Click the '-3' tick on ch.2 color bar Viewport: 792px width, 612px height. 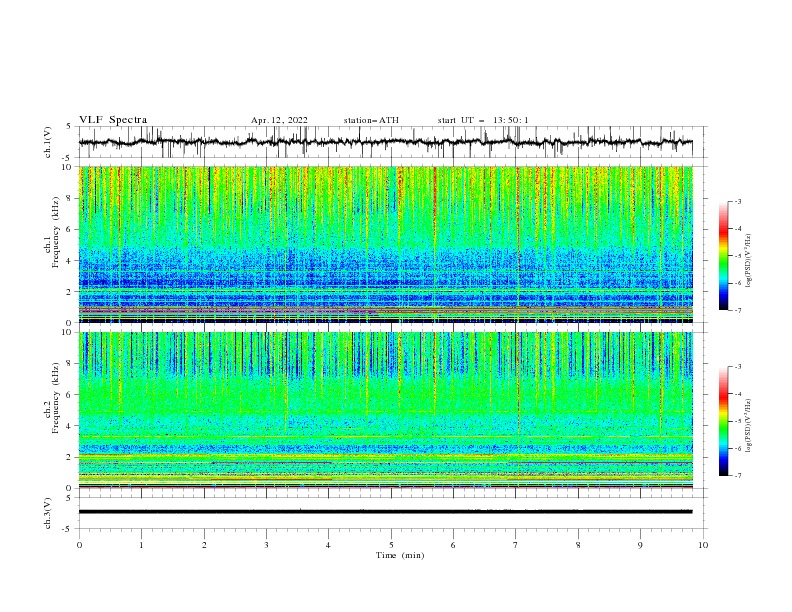(737, 367)
